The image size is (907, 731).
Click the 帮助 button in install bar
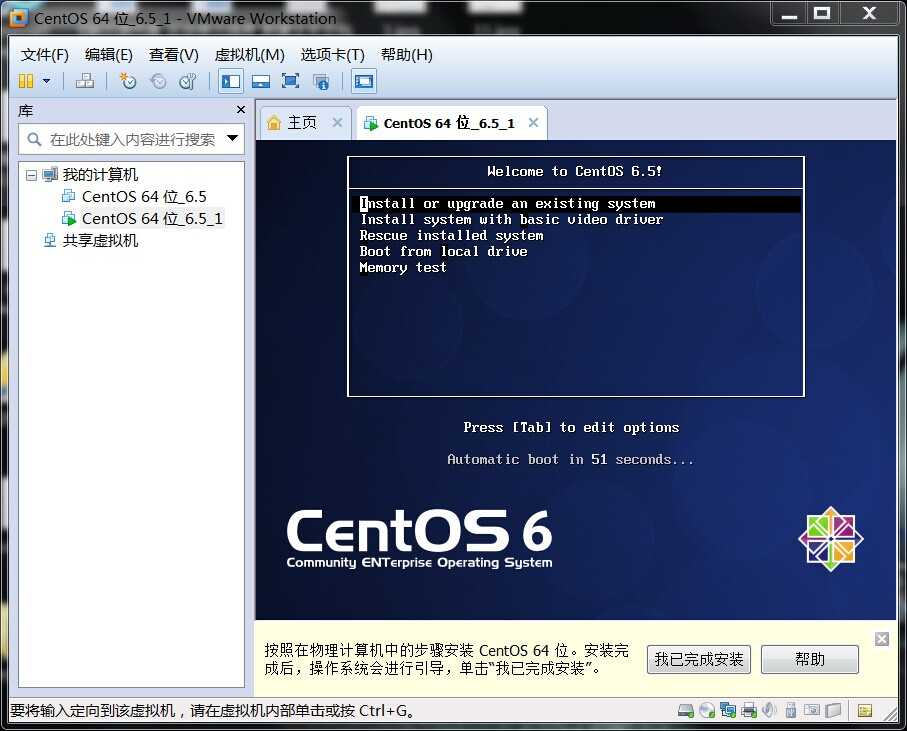[810, 659]
